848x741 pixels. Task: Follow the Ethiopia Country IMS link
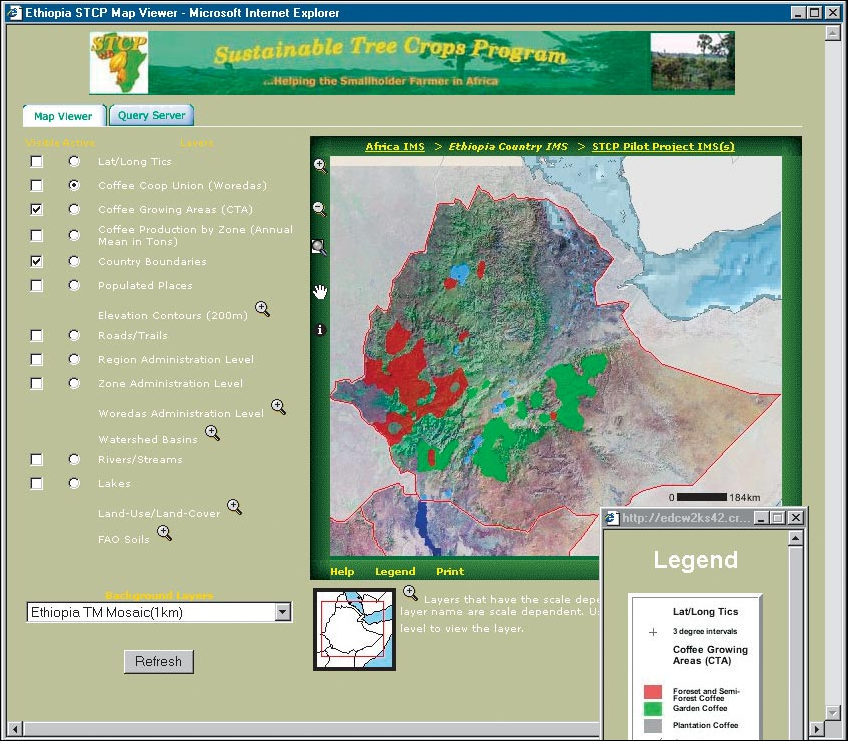pyautogui.click(x=508, y=146)
